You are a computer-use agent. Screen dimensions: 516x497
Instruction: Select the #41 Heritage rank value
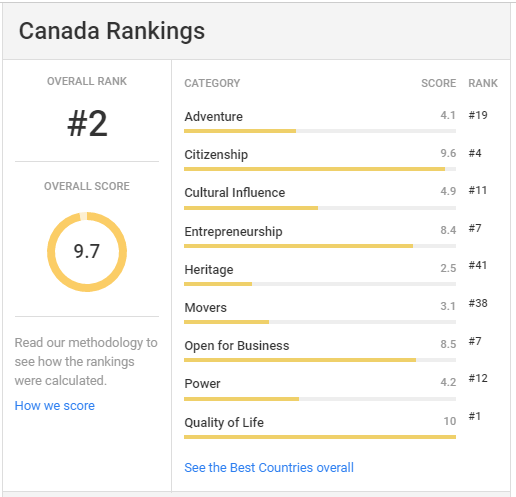(478, 265)
